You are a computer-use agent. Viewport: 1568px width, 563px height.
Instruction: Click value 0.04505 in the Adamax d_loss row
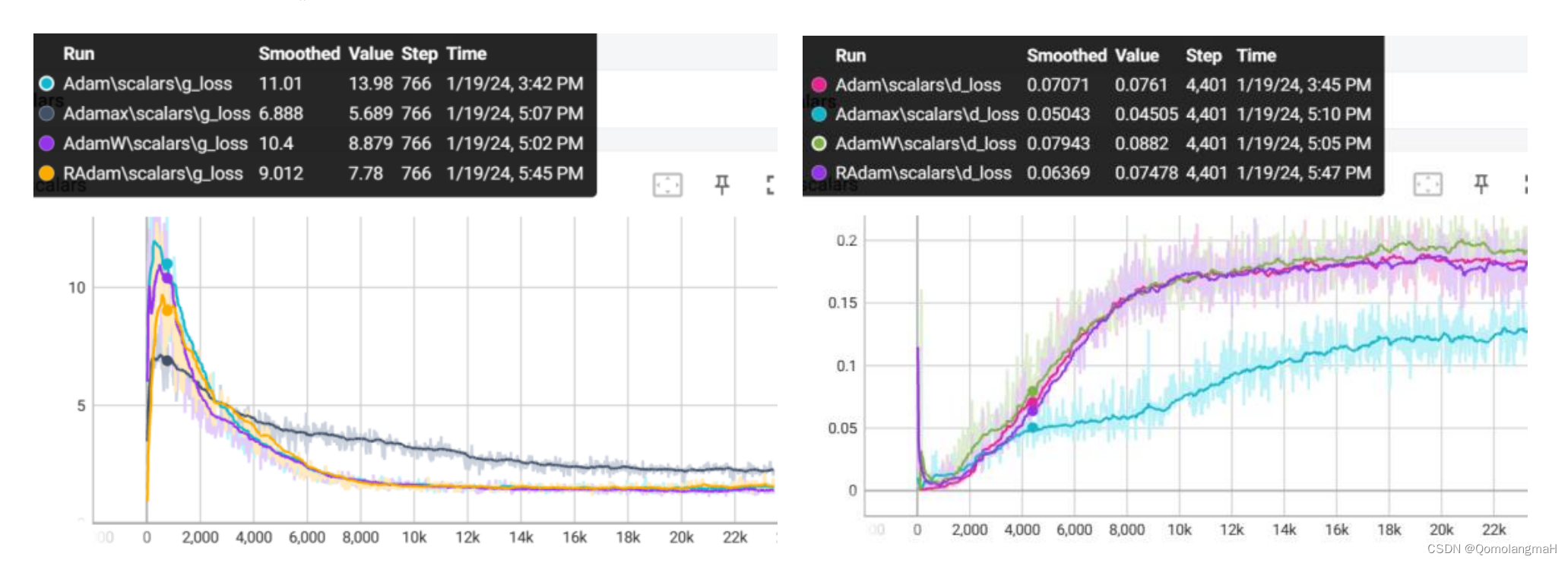[1146, 114]
